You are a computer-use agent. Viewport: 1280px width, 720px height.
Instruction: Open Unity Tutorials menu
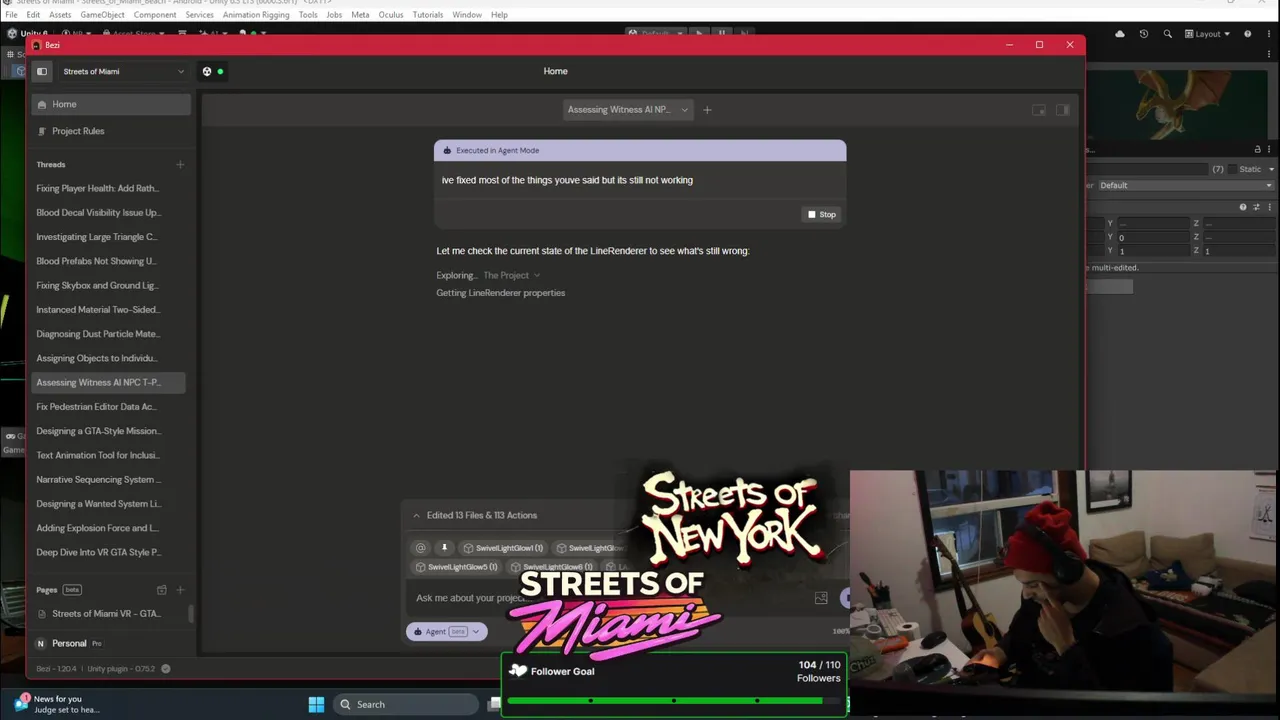click(x=428, y=15)
